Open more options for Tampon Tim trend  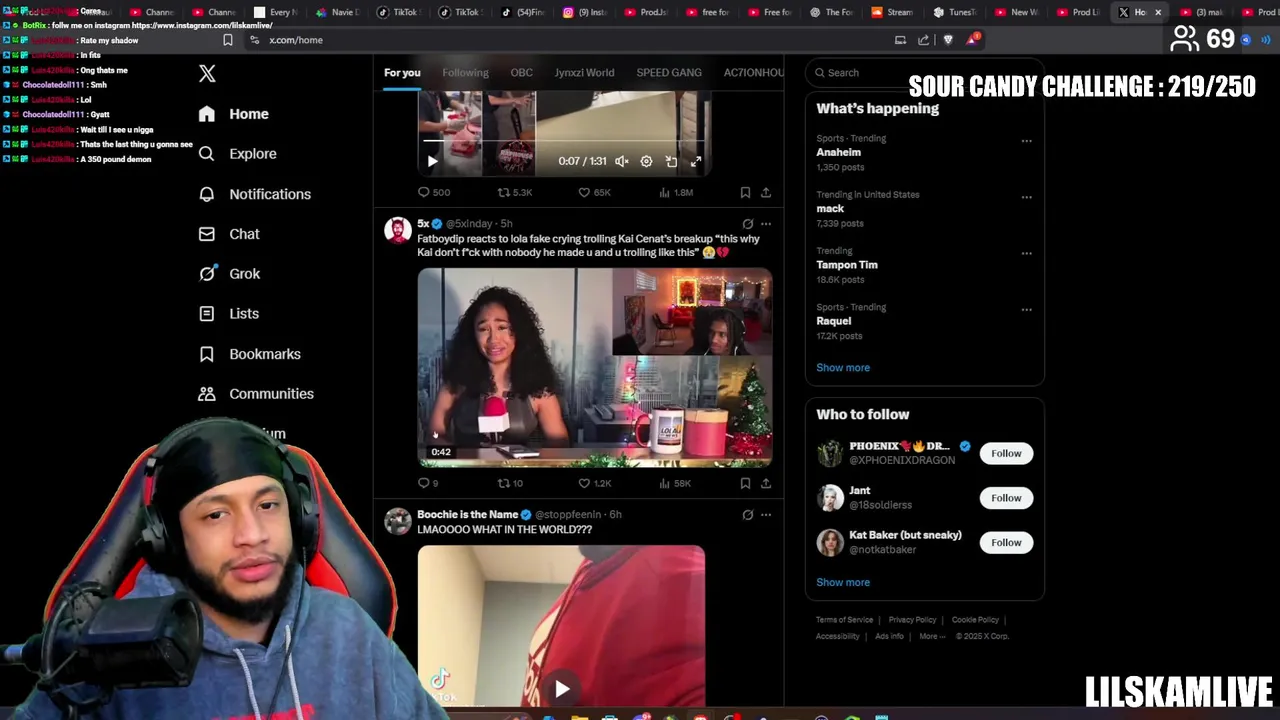[1026, 253]
